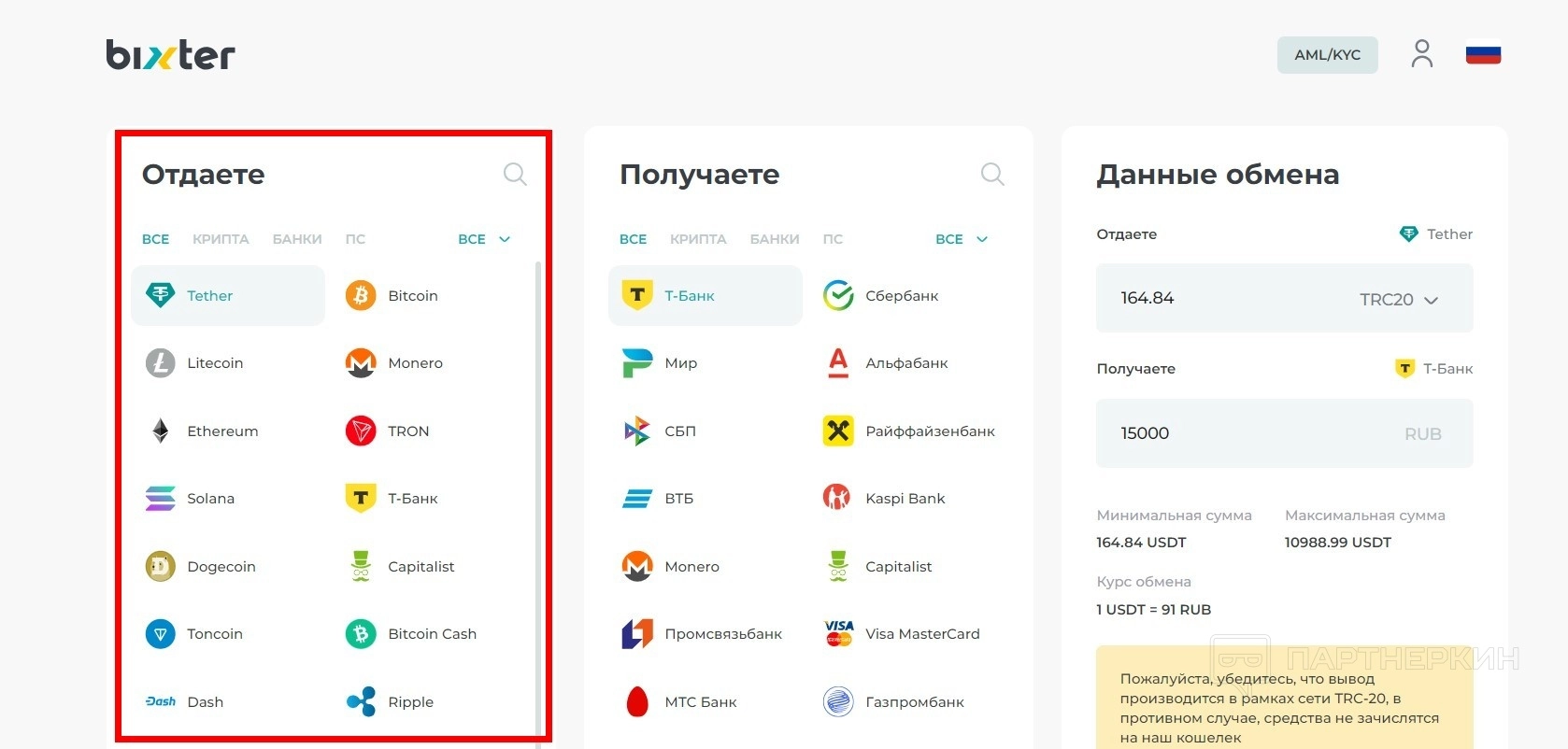Switch to КРИПТА tab in Отдаете
The height and width of the screenshot is (749, 1568).
[x=221, y=239]
